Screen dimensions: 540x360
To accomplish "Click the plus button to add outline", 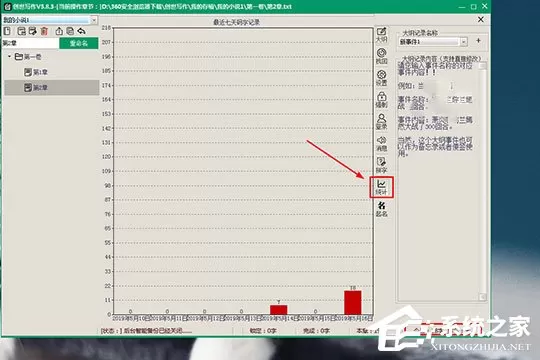I will coord(478,41).
